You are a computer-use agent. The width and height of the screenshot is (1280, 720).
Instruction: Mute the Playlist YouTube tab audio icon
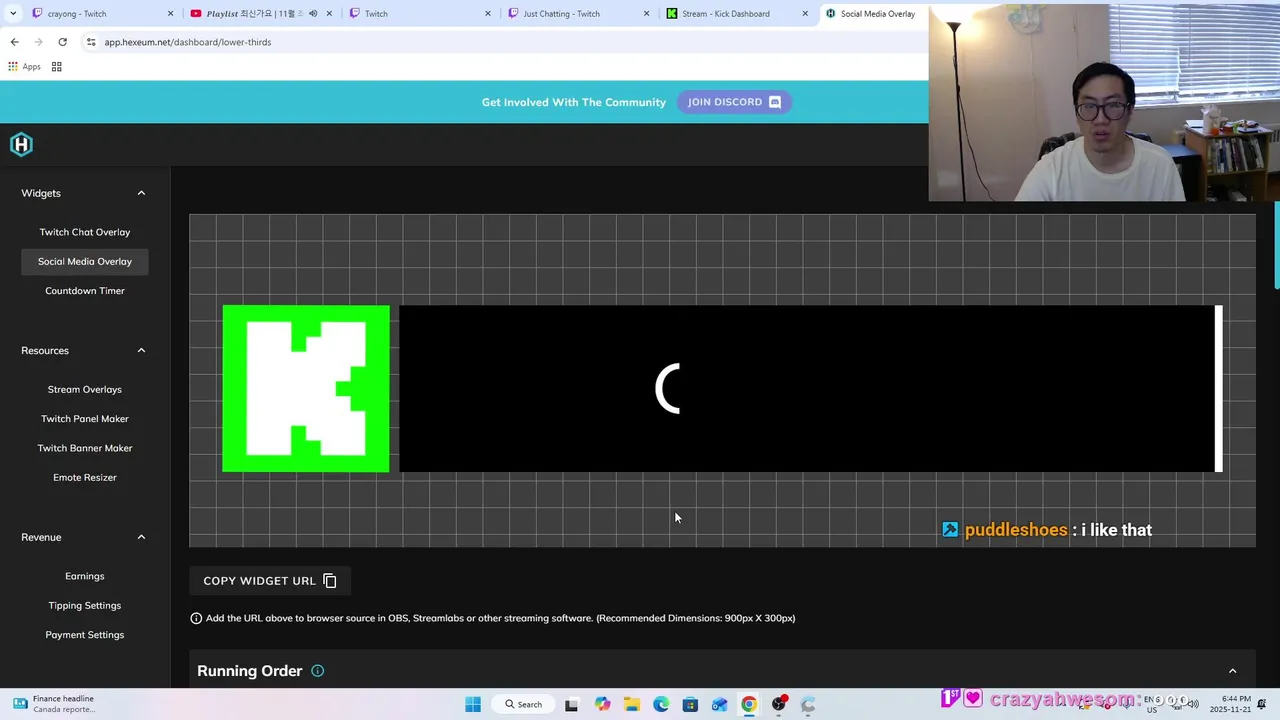coord(313,14)
